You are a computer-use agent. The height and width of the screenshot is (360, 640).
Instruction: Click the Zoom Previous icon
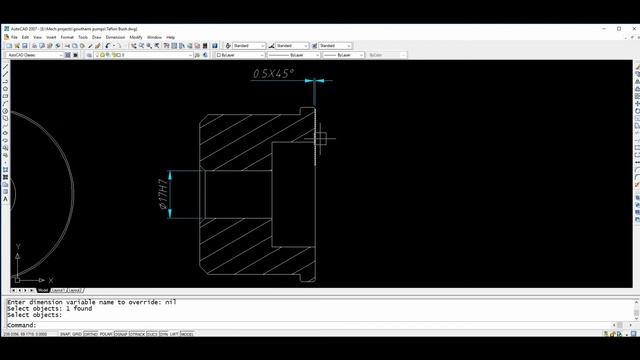tap(157, 46)
